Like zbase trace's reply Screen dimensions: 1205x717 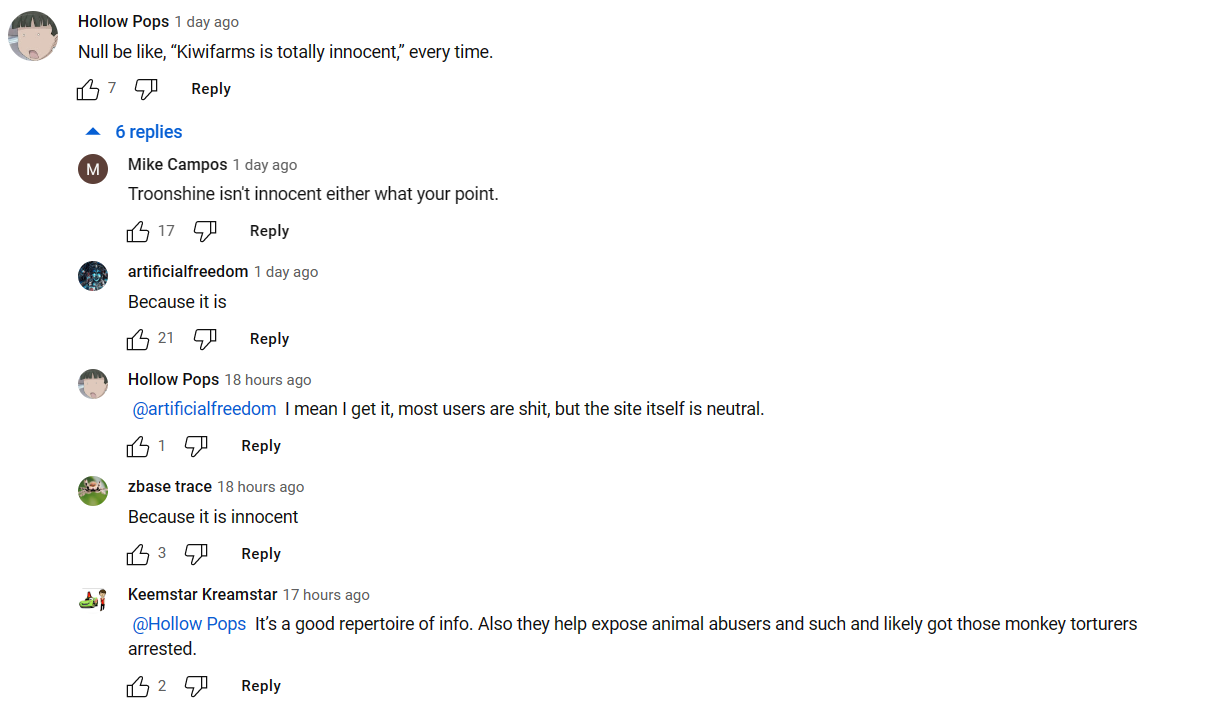138,554
